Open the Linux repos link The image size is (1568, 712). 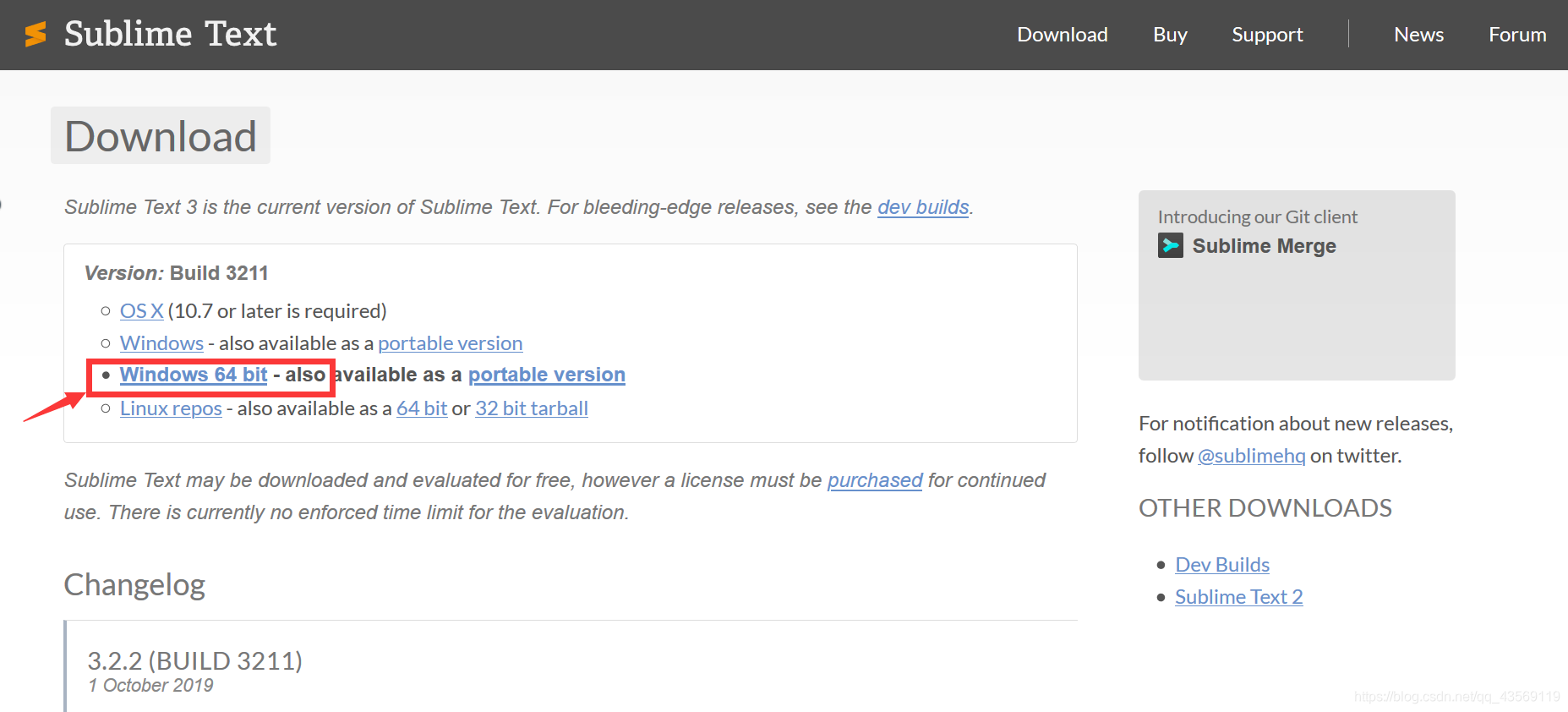point(171,408)
